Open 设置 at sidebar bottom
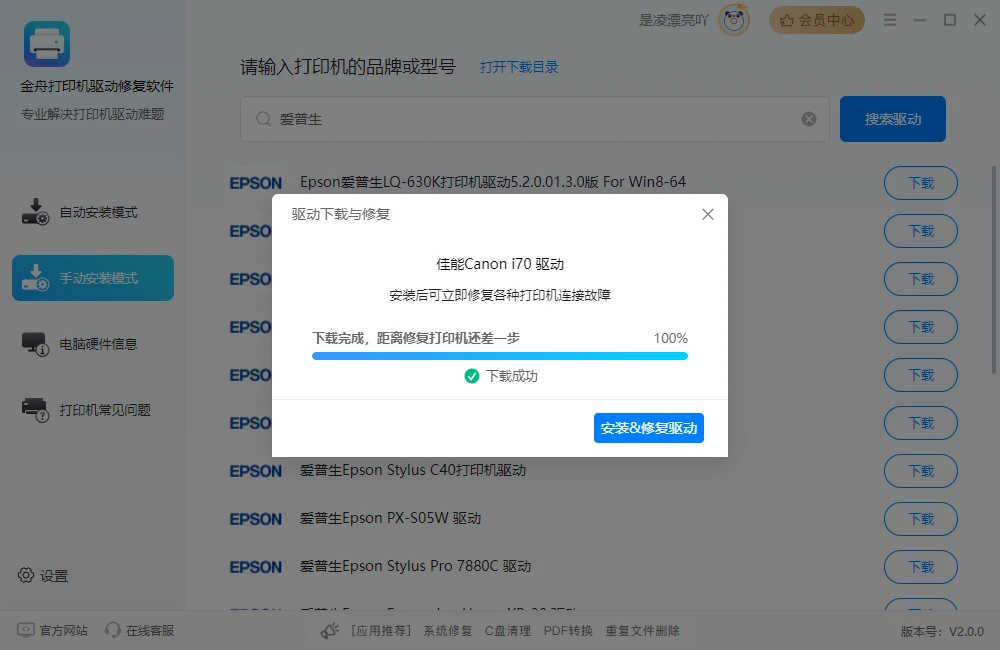The height and width of the screenshot is (650, 1000). [43, 575]
